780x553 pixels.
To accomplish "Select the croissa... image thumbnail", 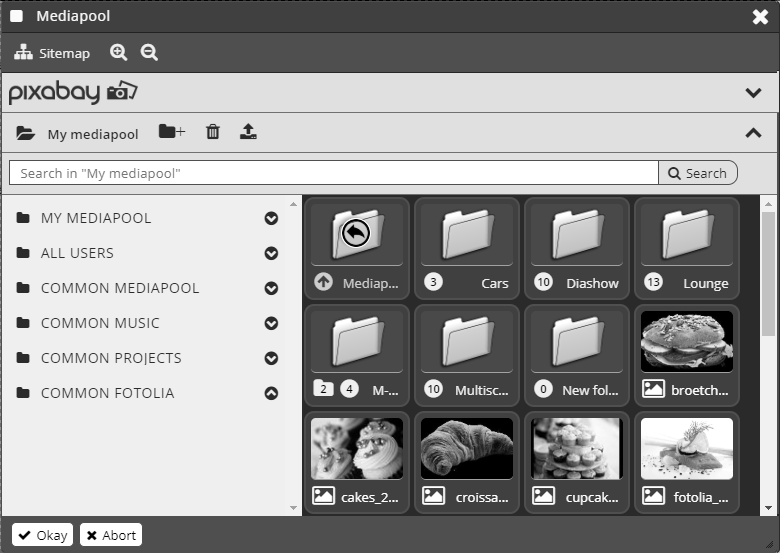I will point(467,449).
